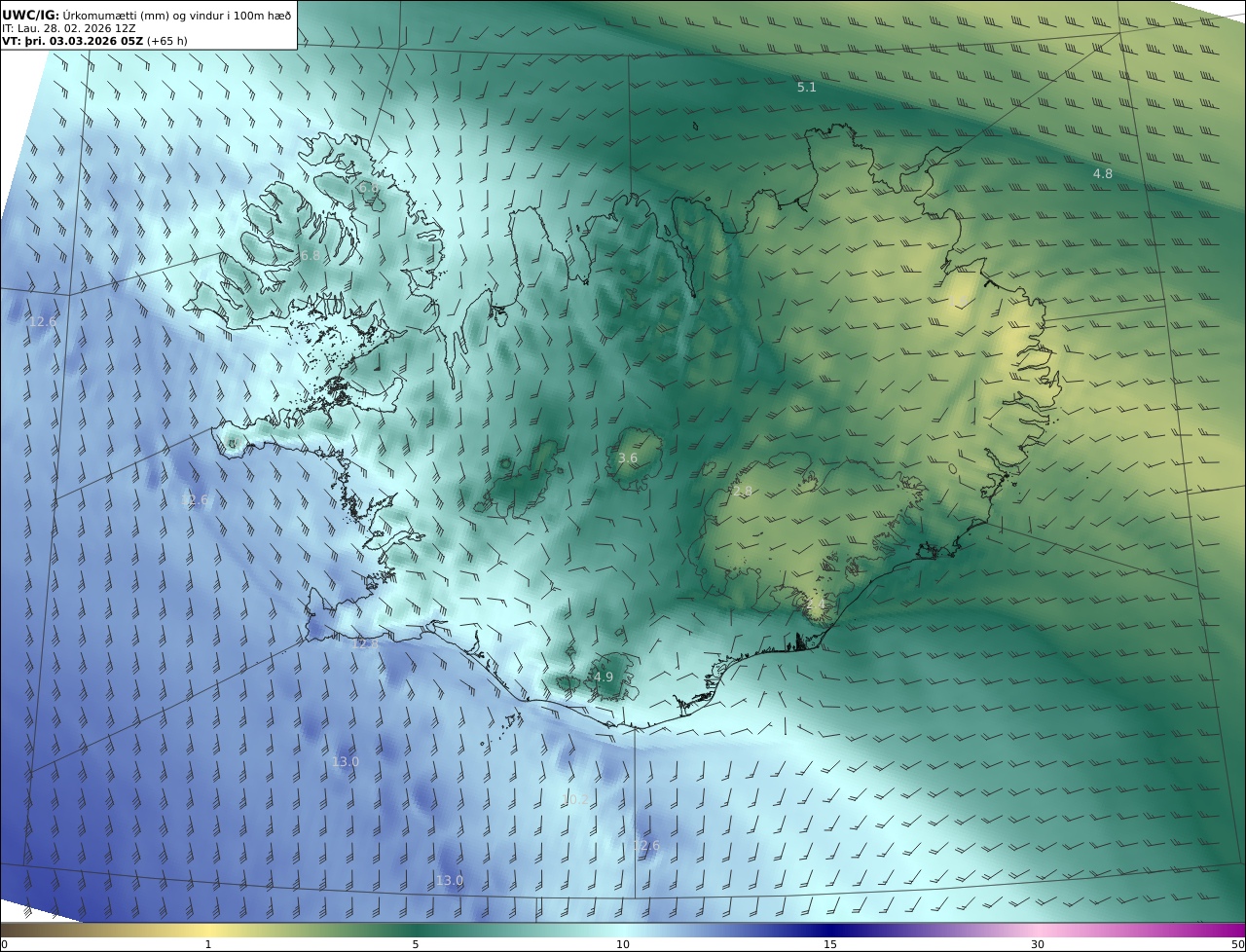Click the 'UWC/IG: Úrkomumætti (mm)' title line

[147, 15]
